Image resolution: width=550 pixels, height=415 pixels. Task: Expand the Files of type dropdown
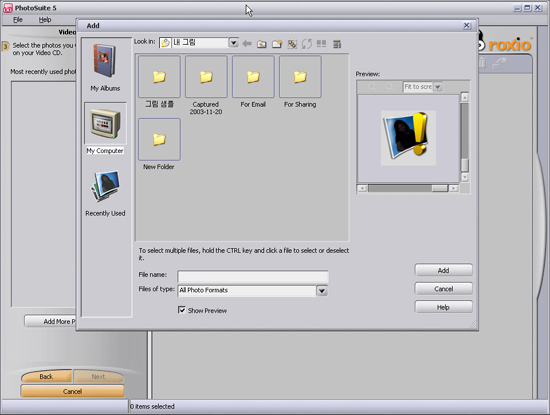(322, 291)
